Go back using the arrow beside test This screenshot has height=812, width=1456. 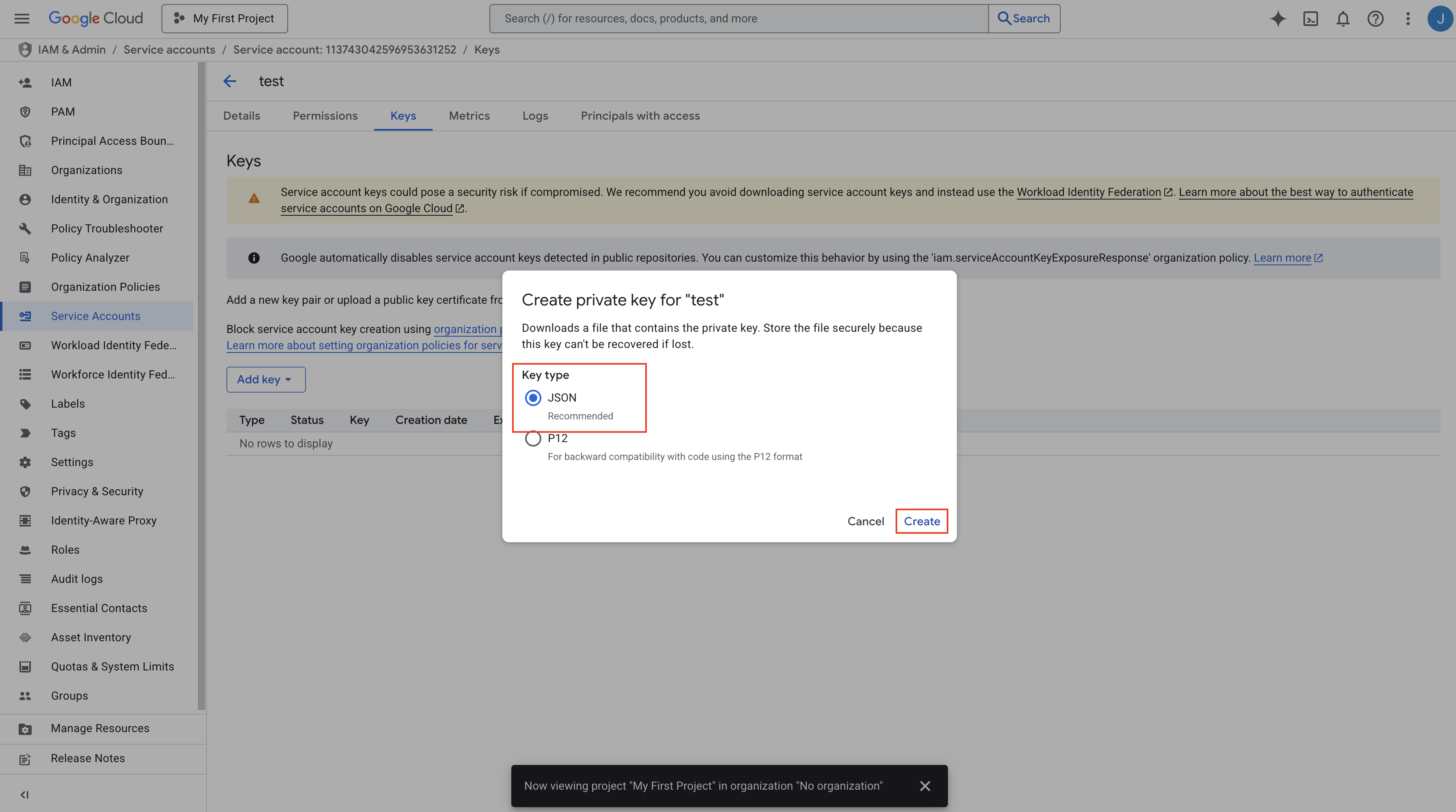click(230, 82)
